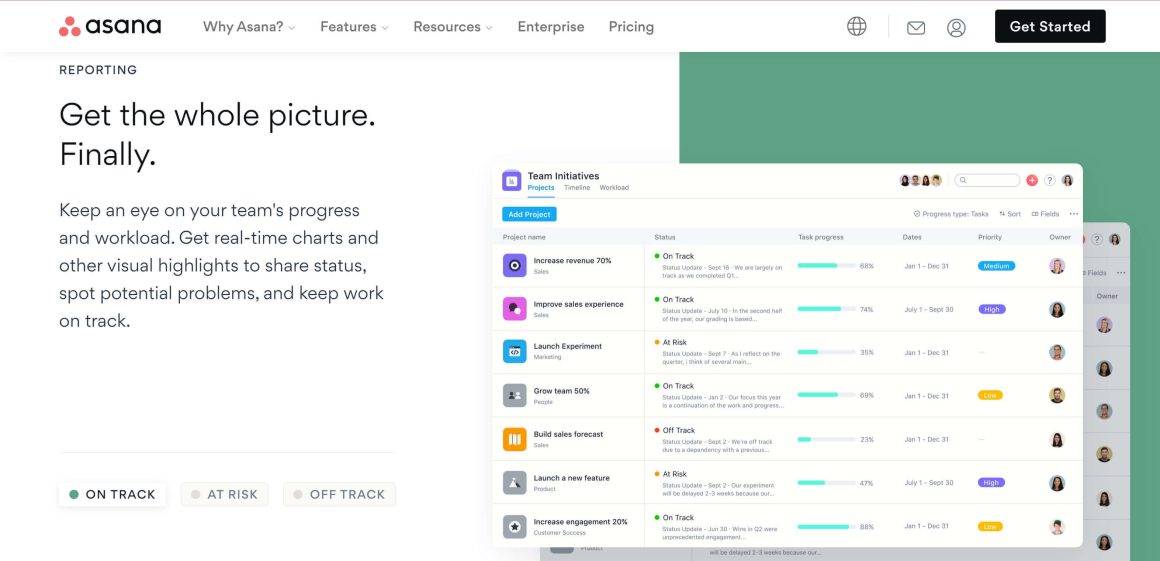This screenshot has height=561, width=1160.
Task: Select the OFF TRACK status toggle
Action: pyautogui.click(x=339, y=494)
